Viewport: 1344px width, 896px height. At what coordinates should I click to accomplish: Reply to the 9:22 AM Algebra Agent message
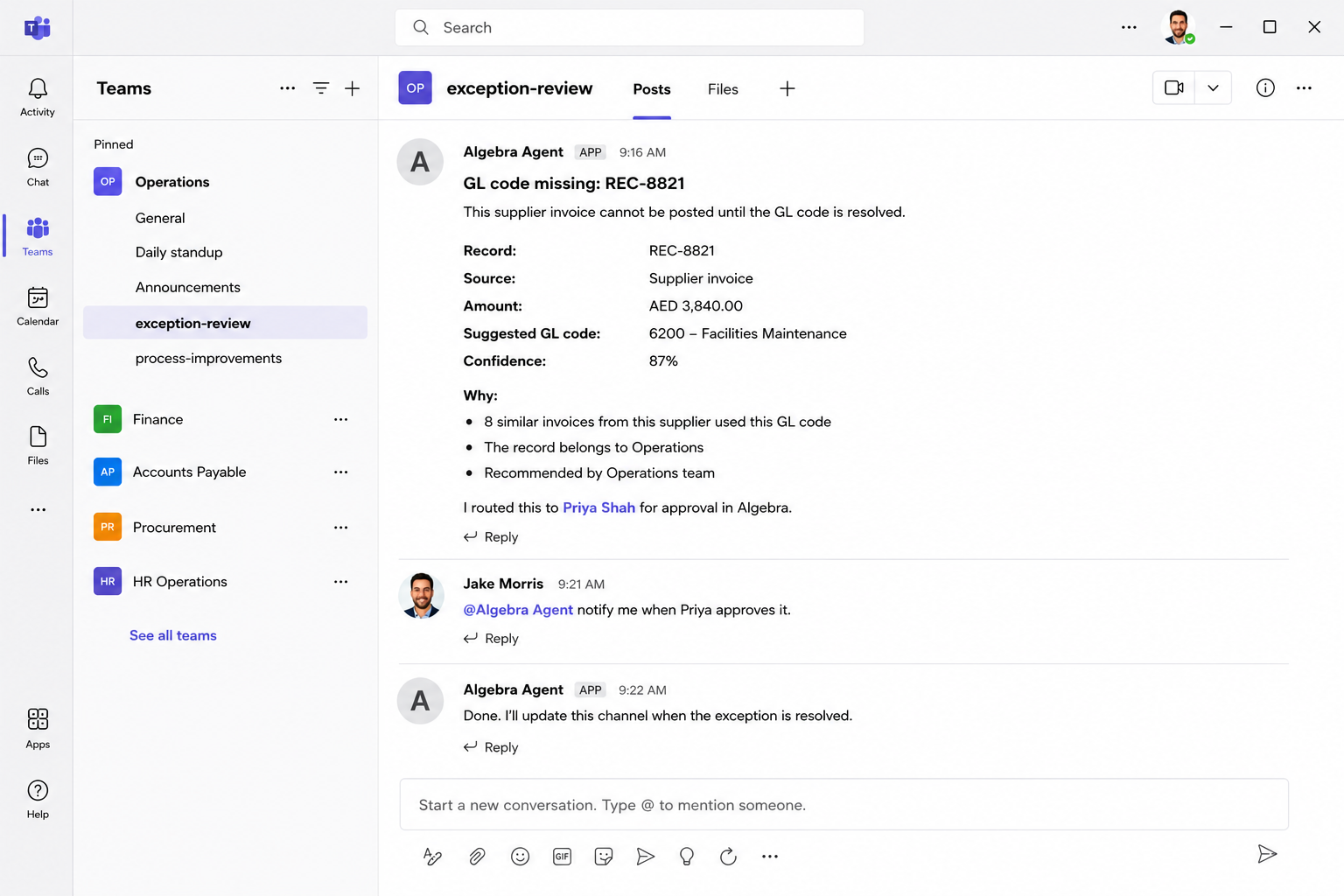(491, 747)
